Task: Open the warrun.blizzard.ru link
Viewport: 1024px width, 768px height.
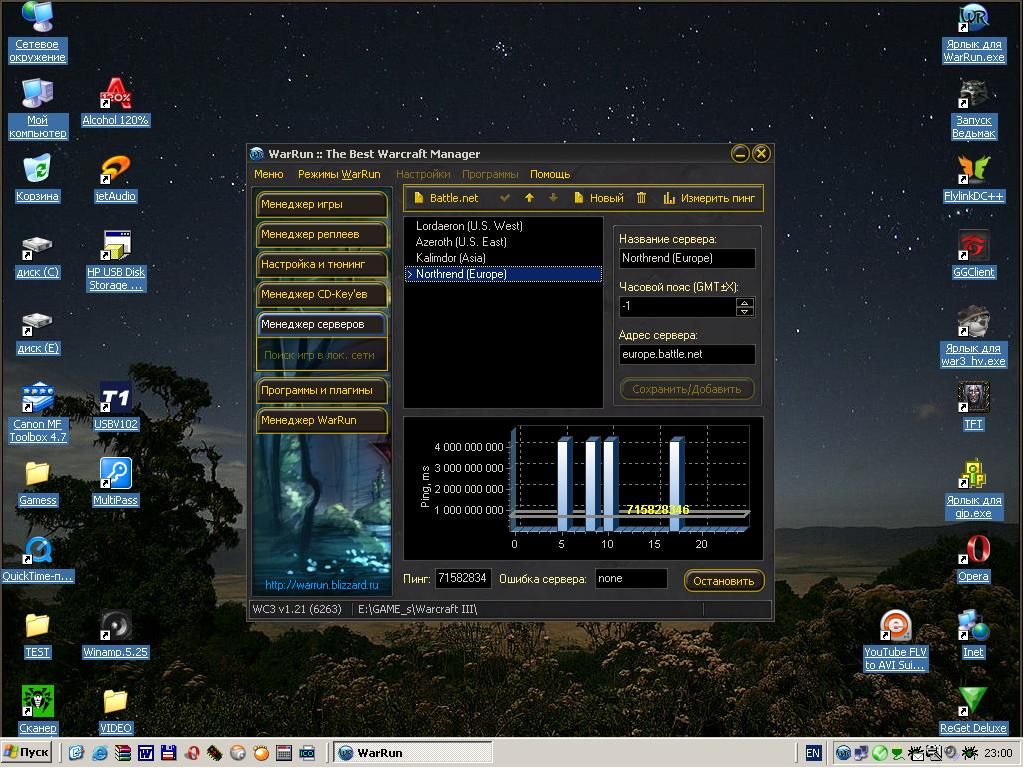Action: tap(322, 585)
